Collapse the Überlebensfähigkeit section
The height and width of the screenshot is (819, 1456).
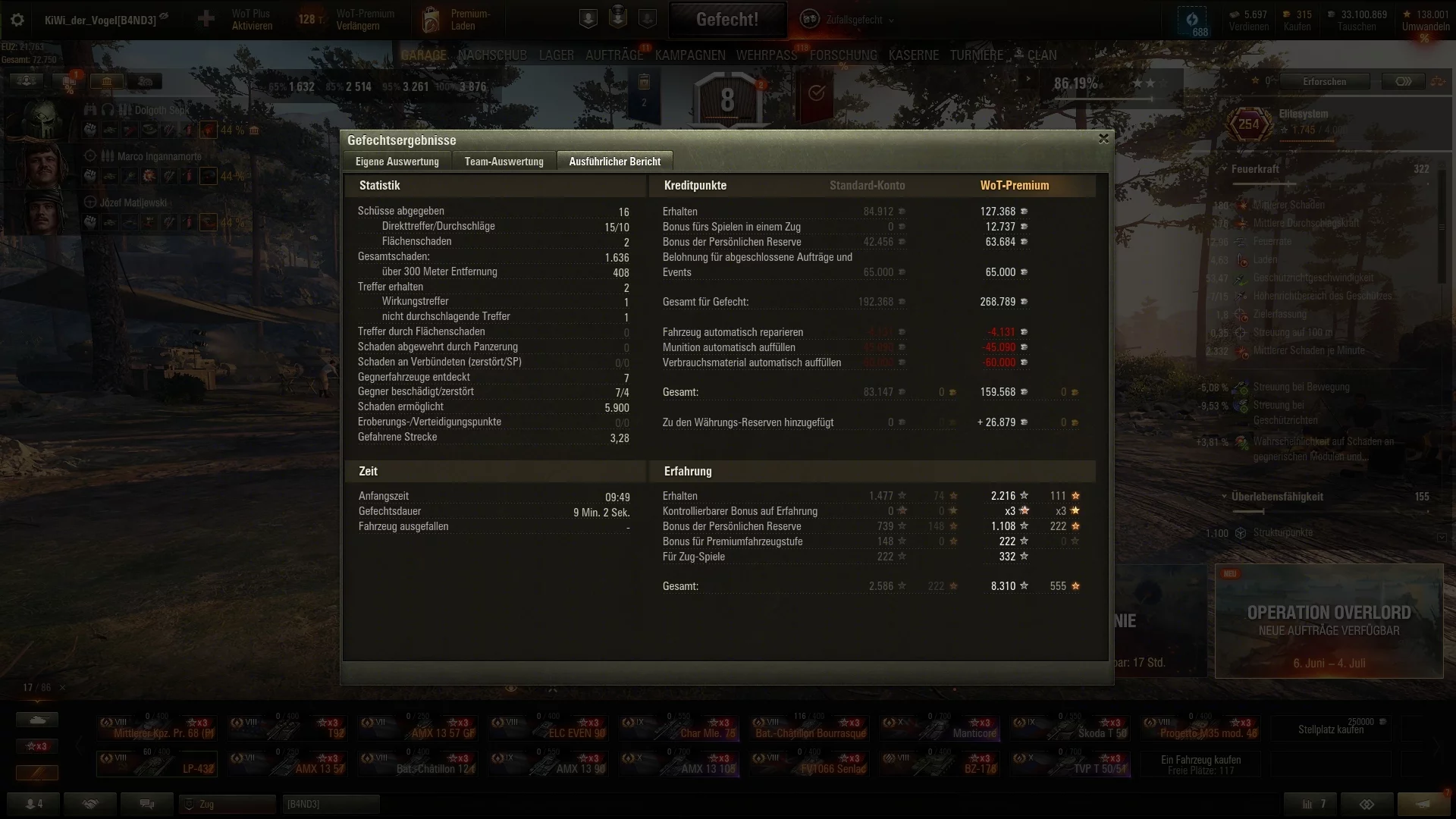(1224, 497)
